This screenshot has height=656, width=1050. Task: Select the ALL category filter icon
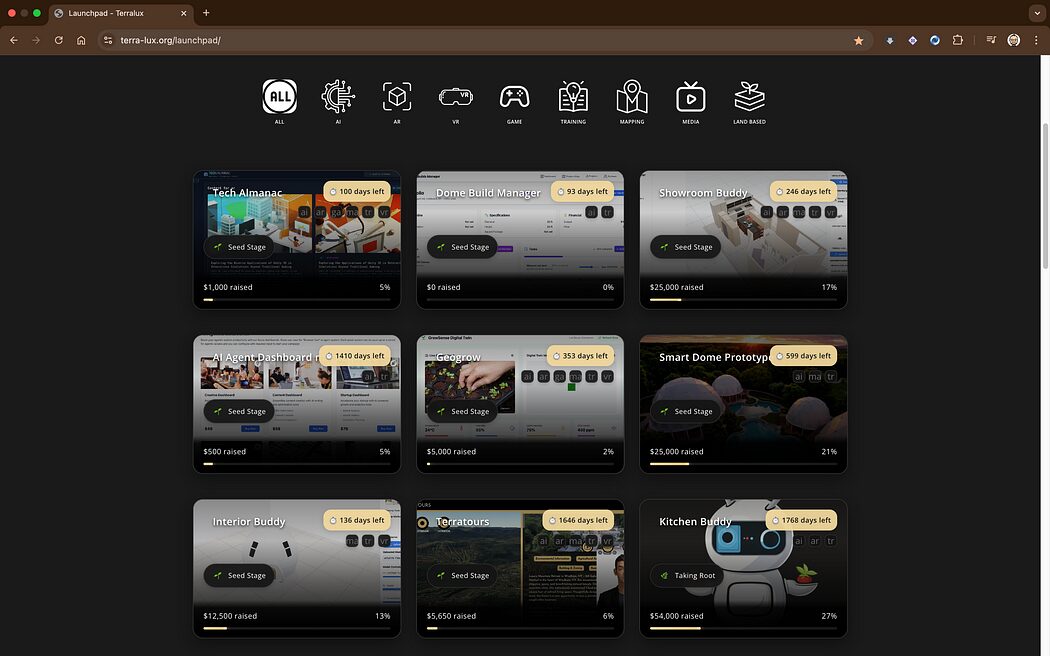280,97
